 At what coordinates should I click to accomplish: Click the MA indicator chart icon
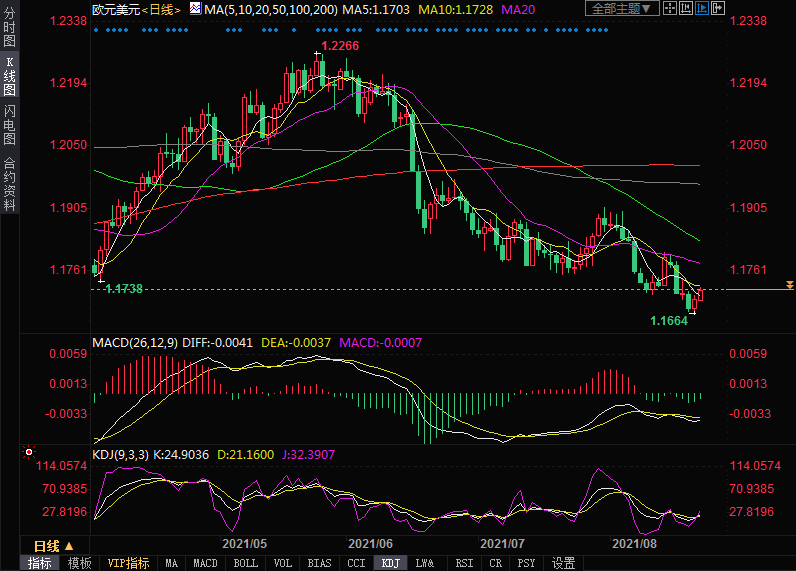tap(195, 9)
